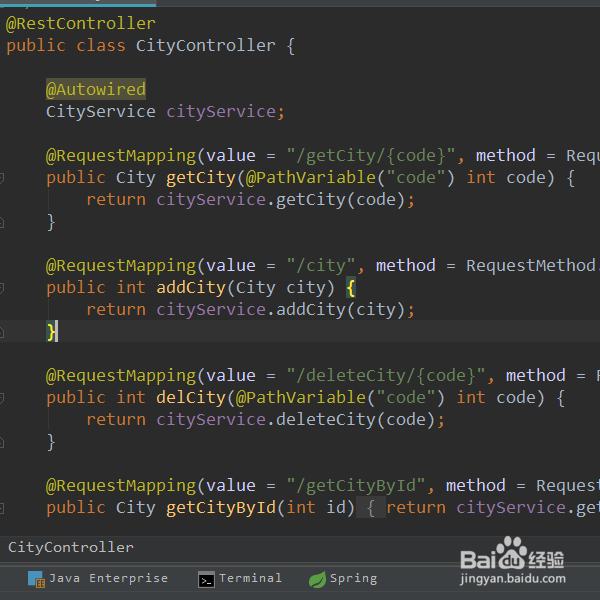Click the 'City city' parameter of addCity
The height and width of the screenshot is (600, 600).
(x=280, y=288)
